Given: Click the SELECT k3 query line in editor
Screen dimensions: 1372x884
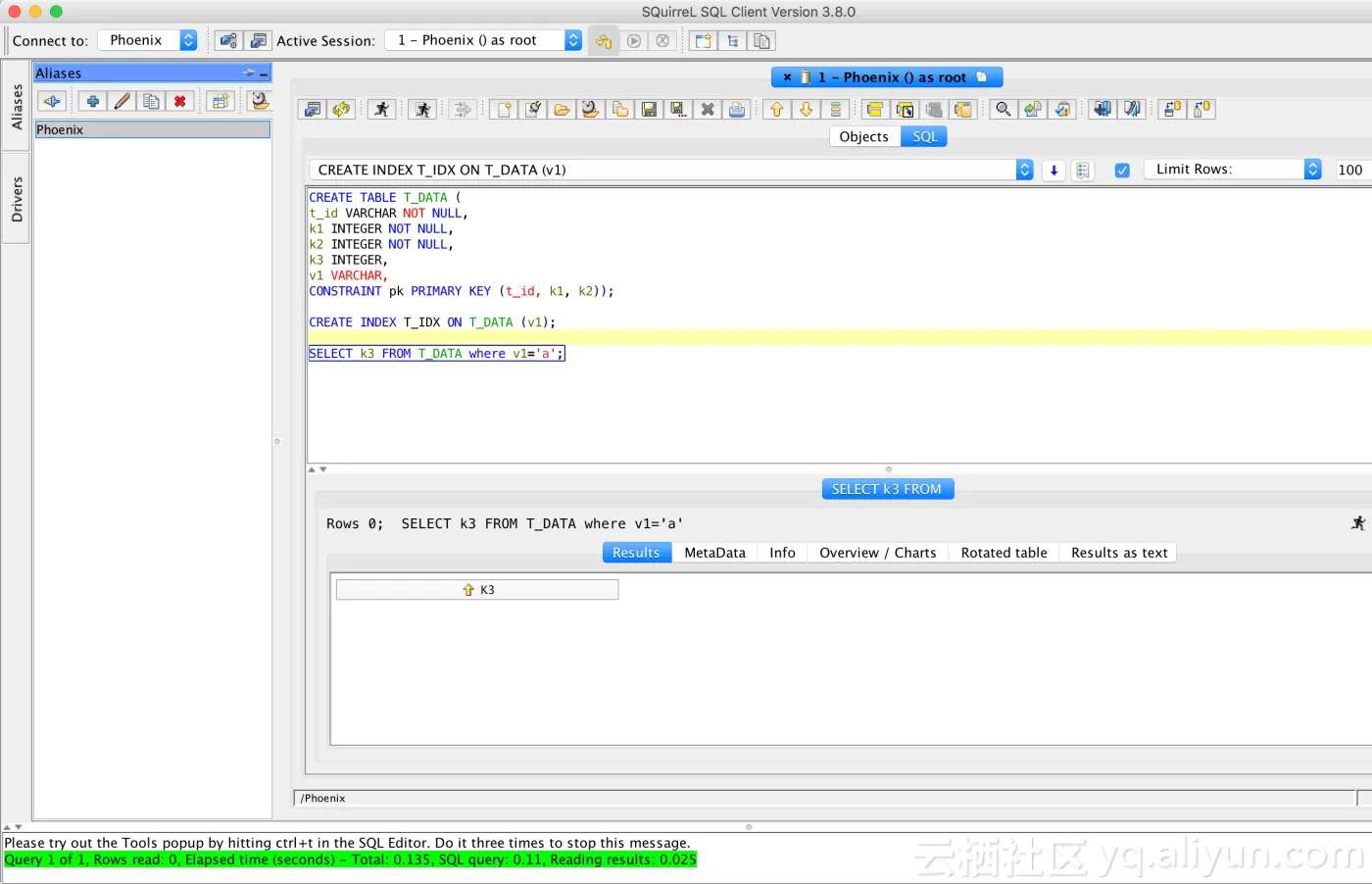Looking at the screenshot, I should point(437,354).
